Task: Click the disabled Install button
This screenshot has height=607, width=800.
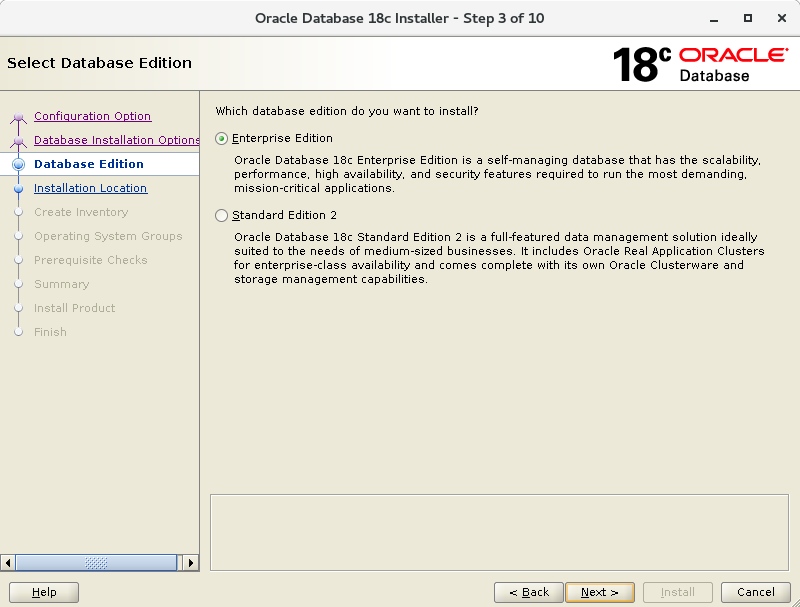Action: [678, 592]
